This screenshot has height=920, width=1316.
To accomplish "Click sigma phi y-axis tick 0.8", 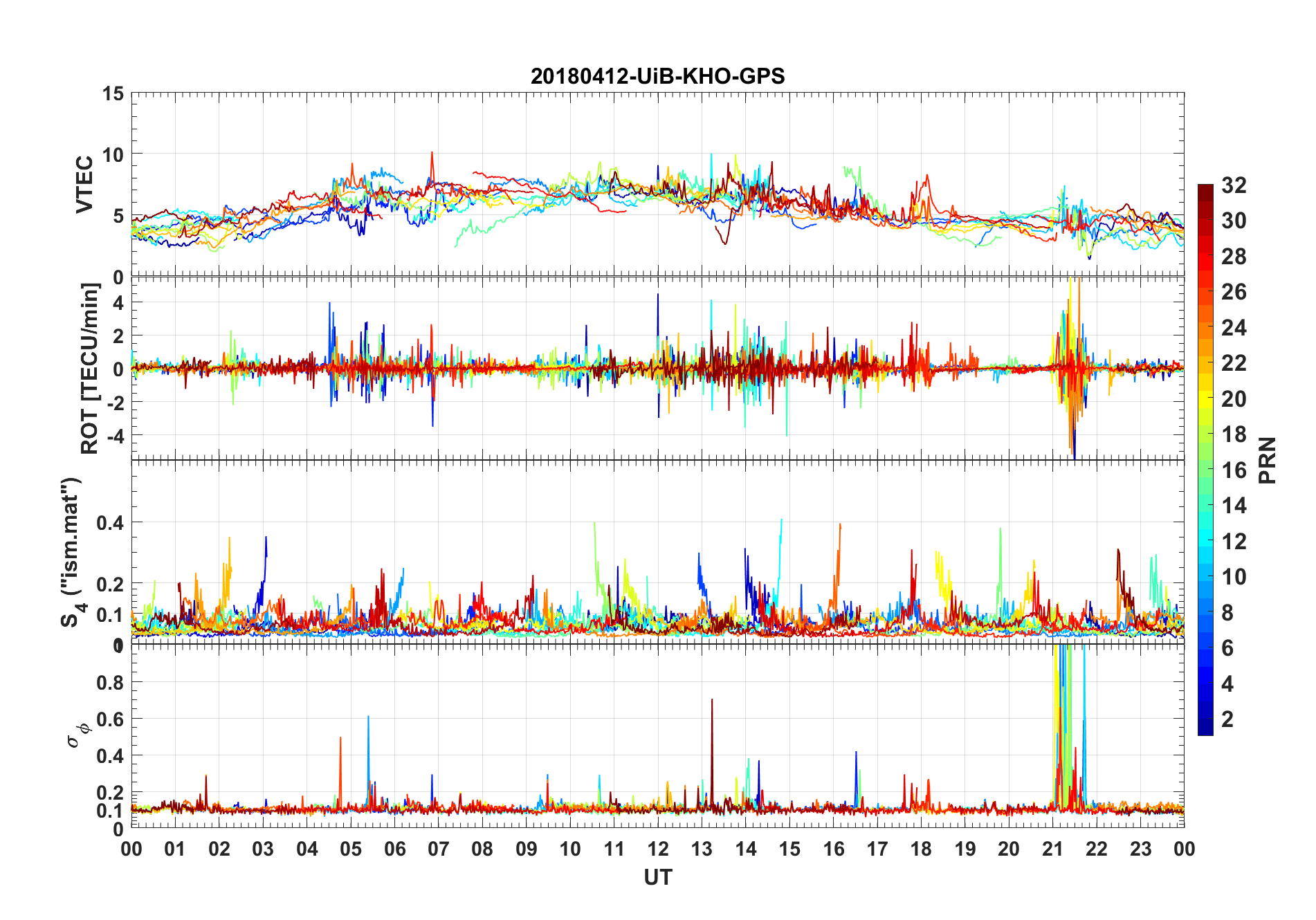I will 111,682.
